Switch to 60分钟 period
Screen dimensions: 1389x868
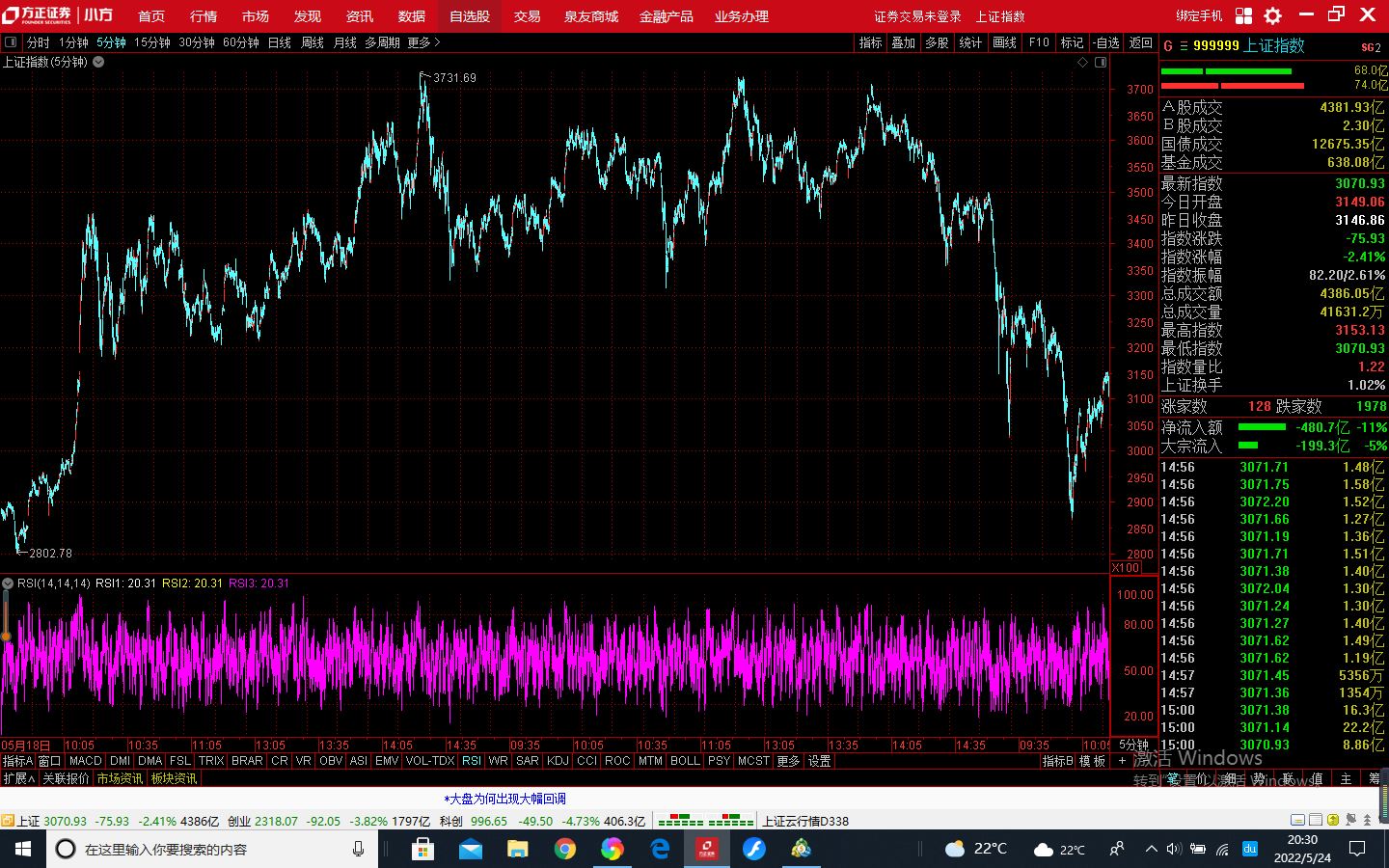click(241, 42)
